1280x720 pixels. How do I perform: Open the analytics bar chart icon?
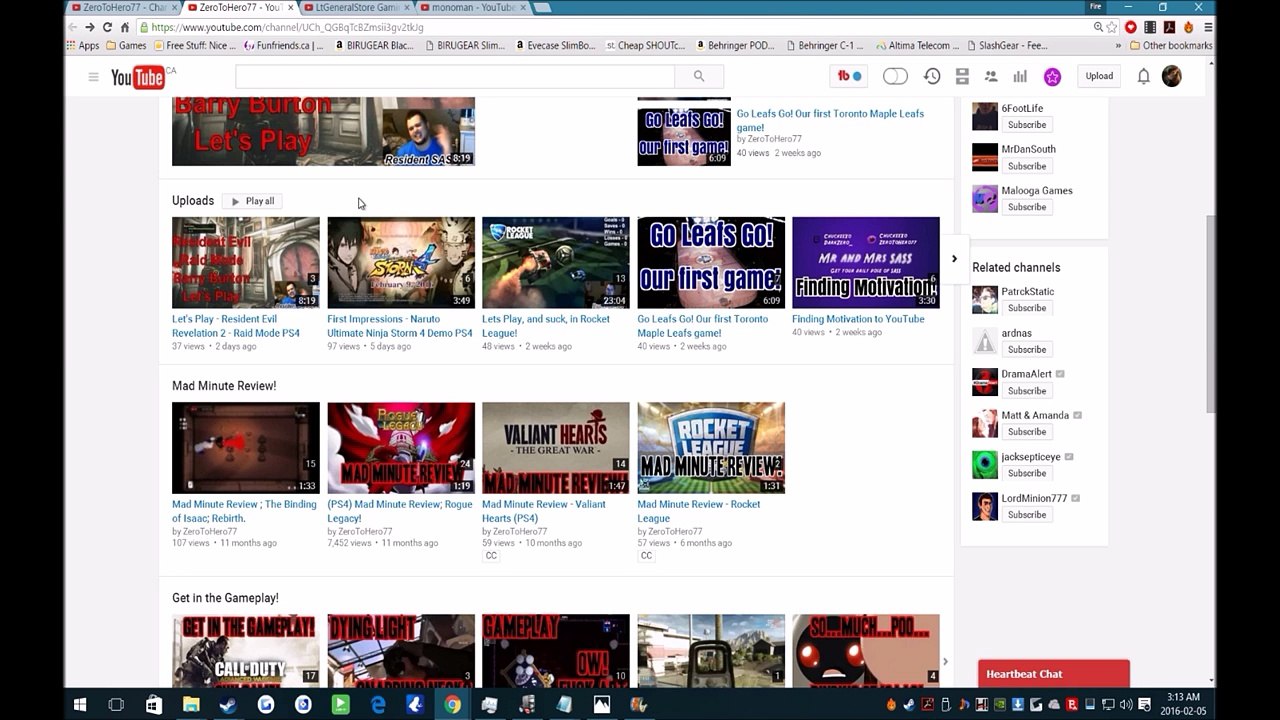tap(1020, 76)
